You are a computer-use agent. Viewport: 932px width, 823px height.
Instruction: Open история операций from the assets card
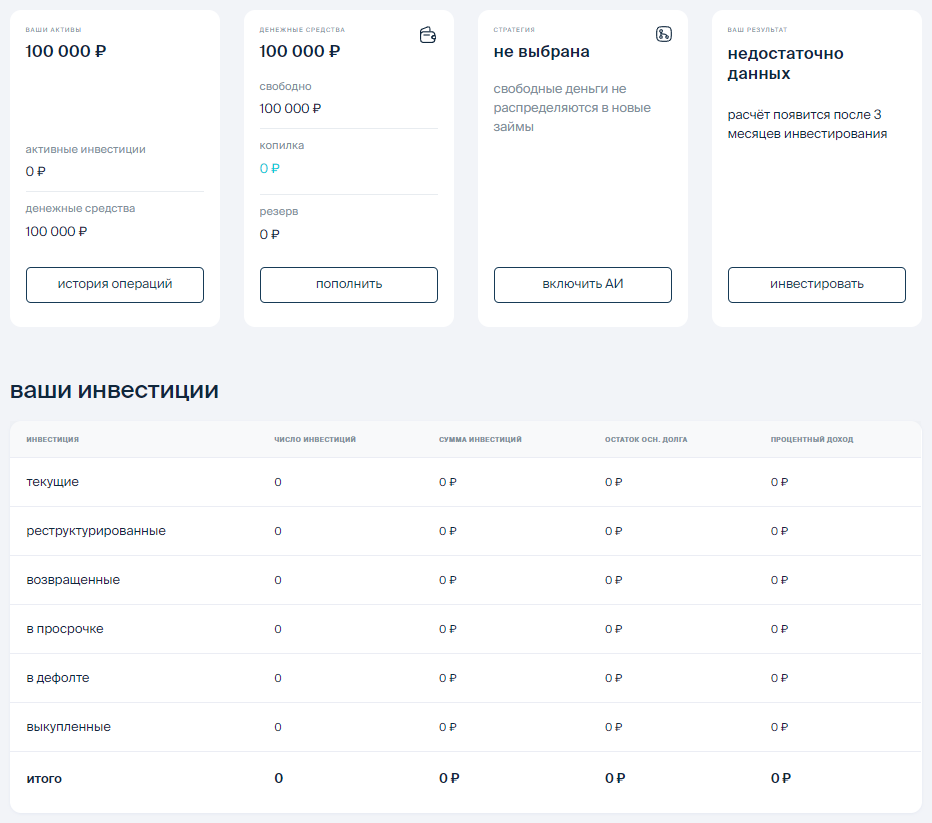point(114,284)
